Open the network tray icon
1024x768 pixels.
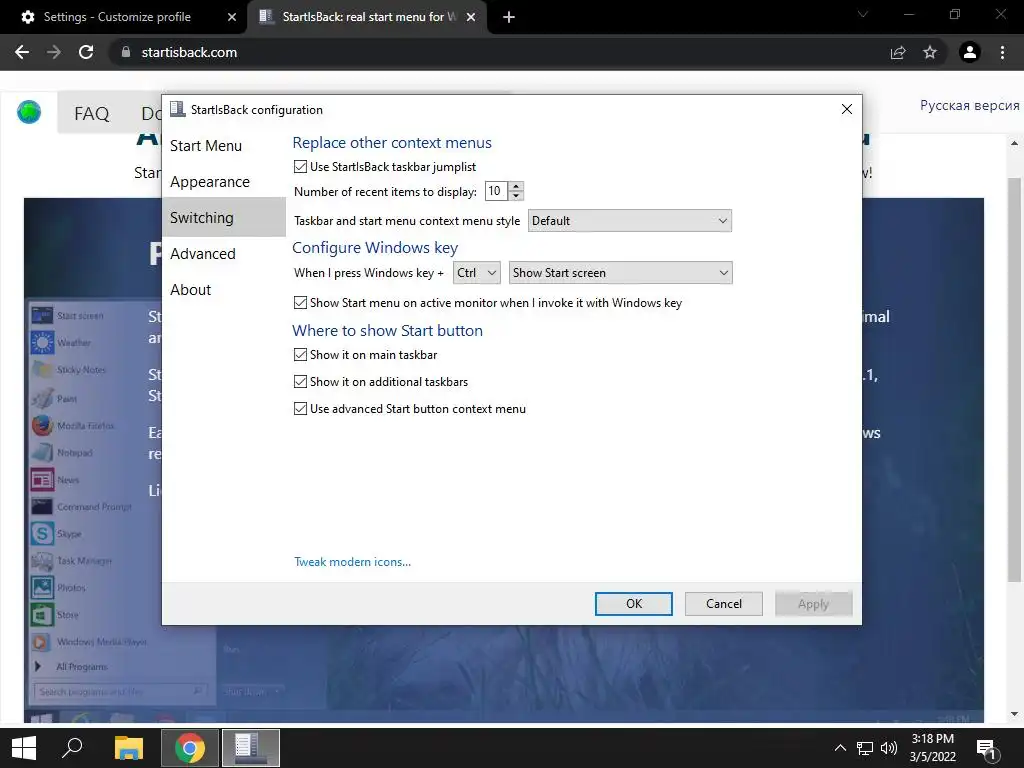(x=865, y=748)
